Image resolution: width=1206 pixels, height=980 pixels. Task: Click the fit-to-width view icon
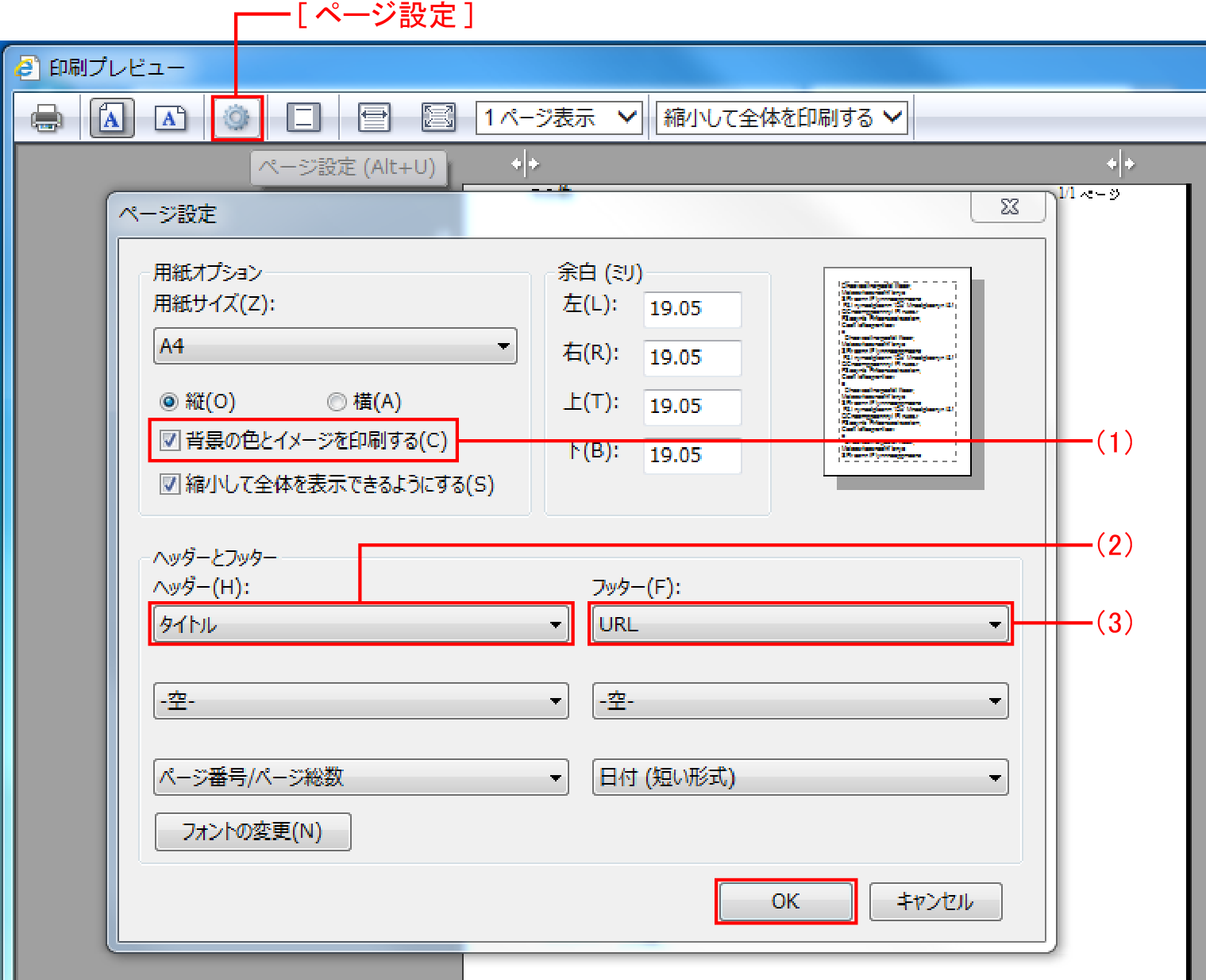coord(373,118)
